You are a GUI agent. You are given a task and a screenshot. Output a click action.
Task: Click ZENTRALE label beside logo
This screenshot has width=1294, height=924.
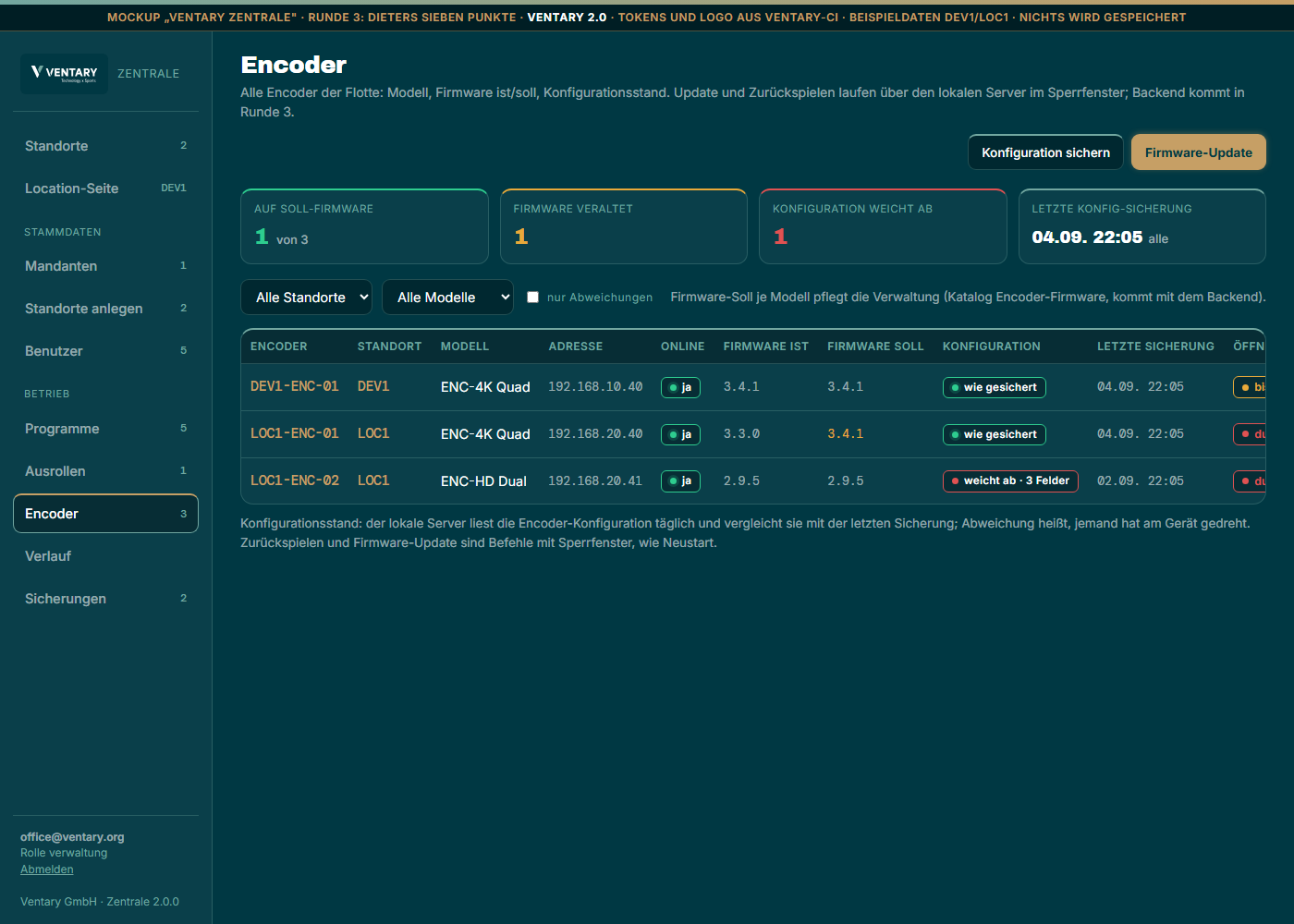[149, 74]
